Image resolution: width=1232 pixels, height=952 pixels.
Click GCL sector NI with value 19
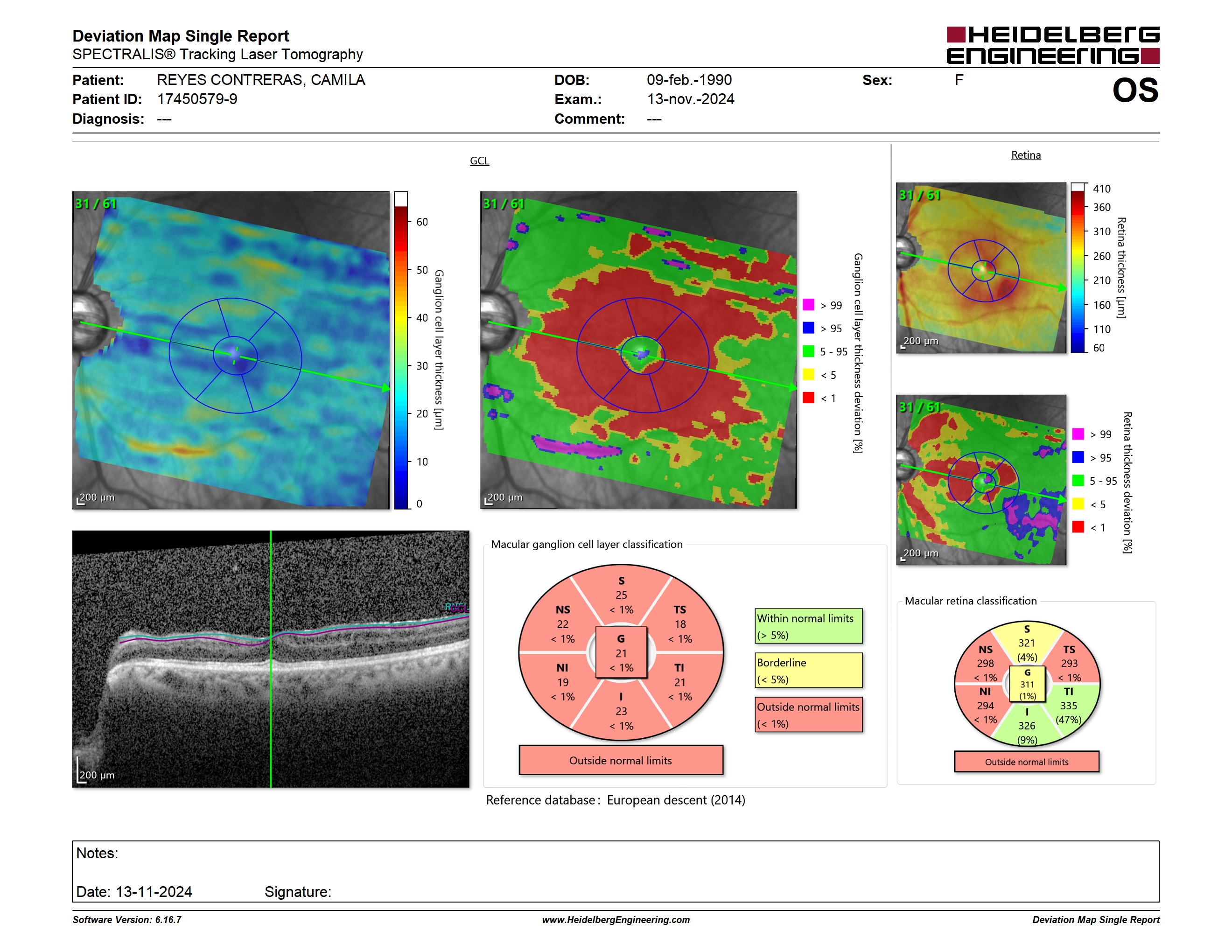(x=563, y=682)
